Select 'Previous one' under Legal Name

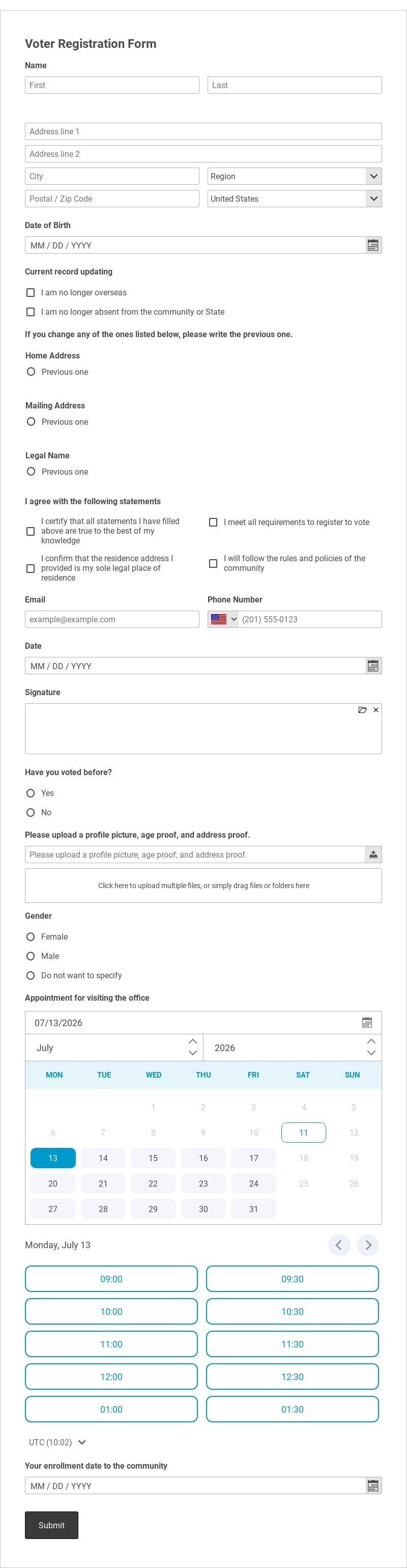[x=31, y=471]
